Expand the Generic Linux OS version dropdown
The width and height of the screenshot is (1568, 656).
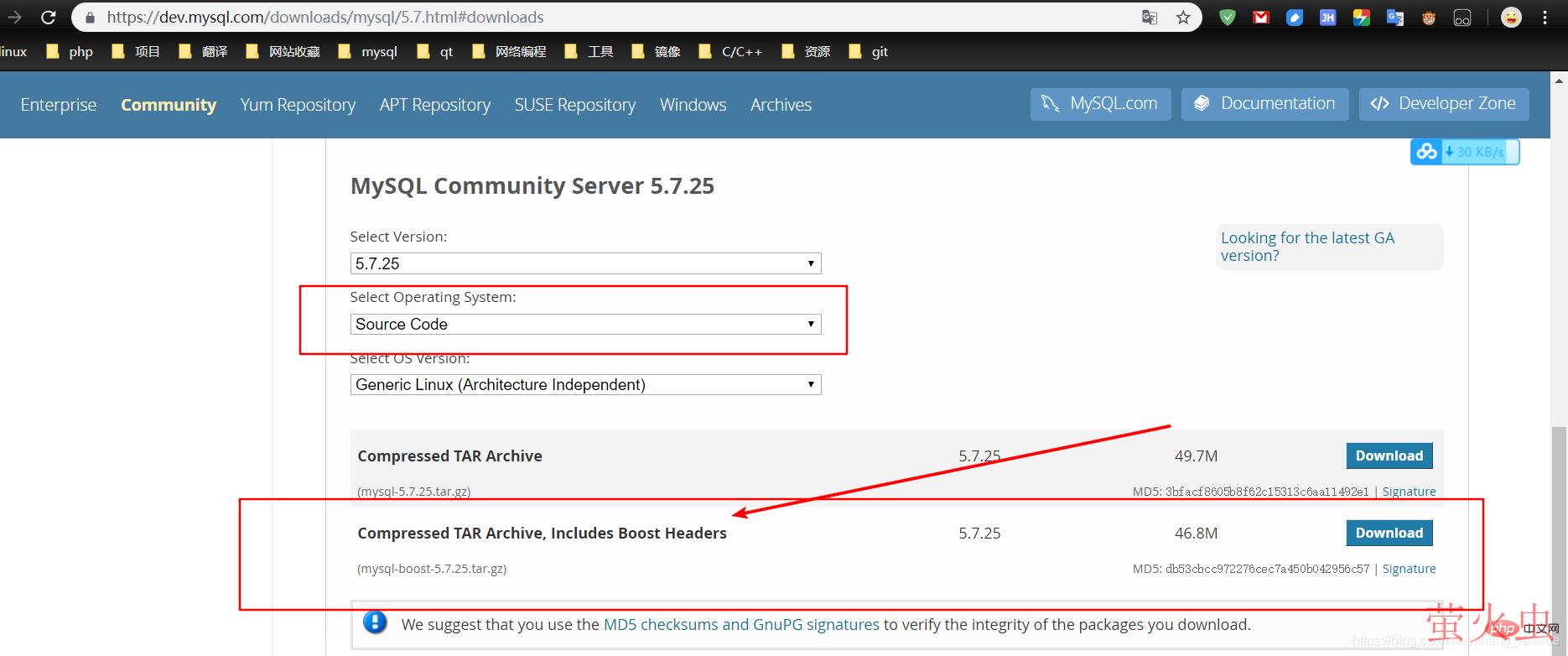click(585, 384)
